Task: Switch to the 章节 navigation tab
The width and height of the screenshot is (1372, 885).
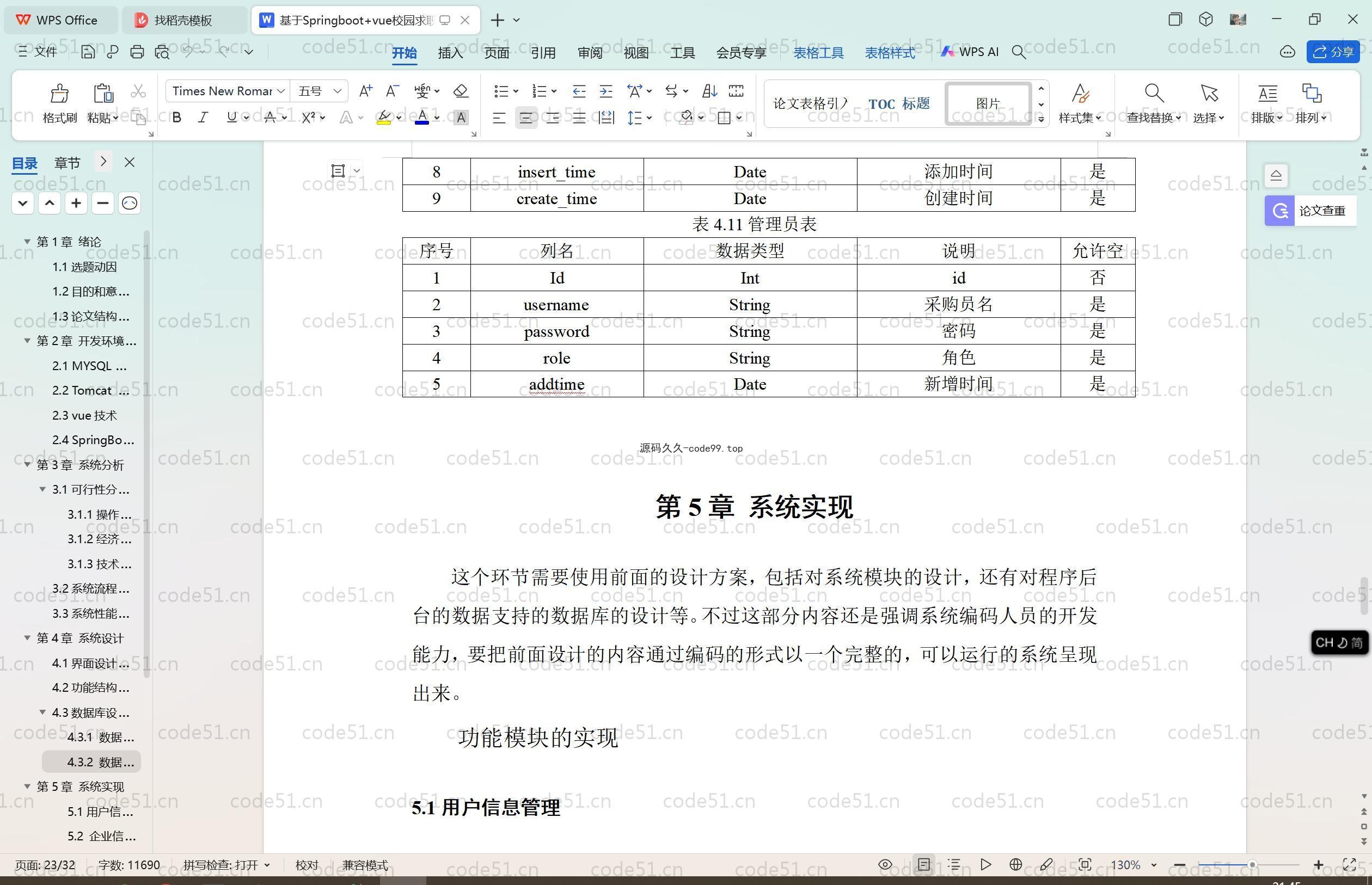Action: pos(68,163)
